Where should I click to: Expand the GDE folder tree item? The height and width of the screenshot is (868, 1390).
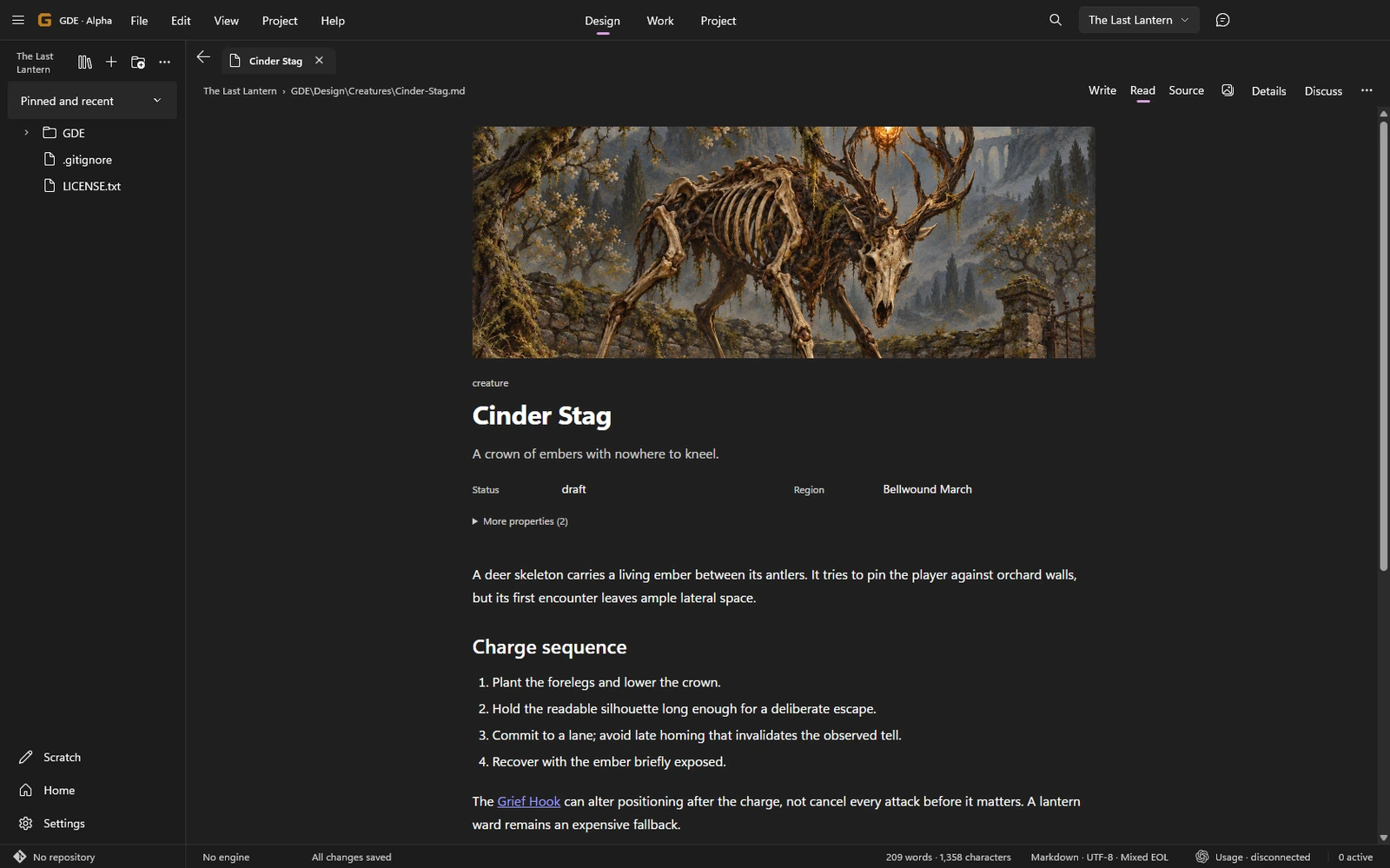pyautogui.click(x=26, y=133)
